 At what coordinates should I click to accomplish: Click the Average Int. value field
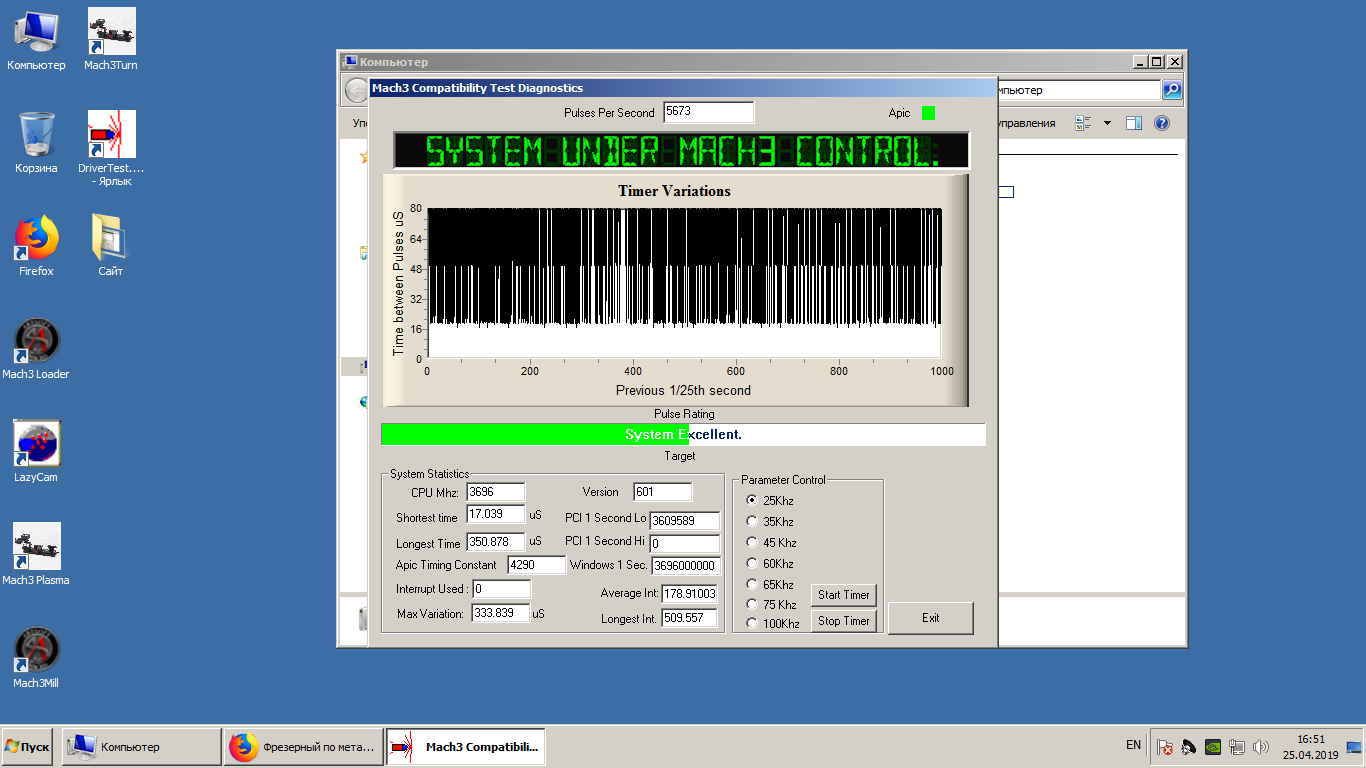tap(689, 594)
